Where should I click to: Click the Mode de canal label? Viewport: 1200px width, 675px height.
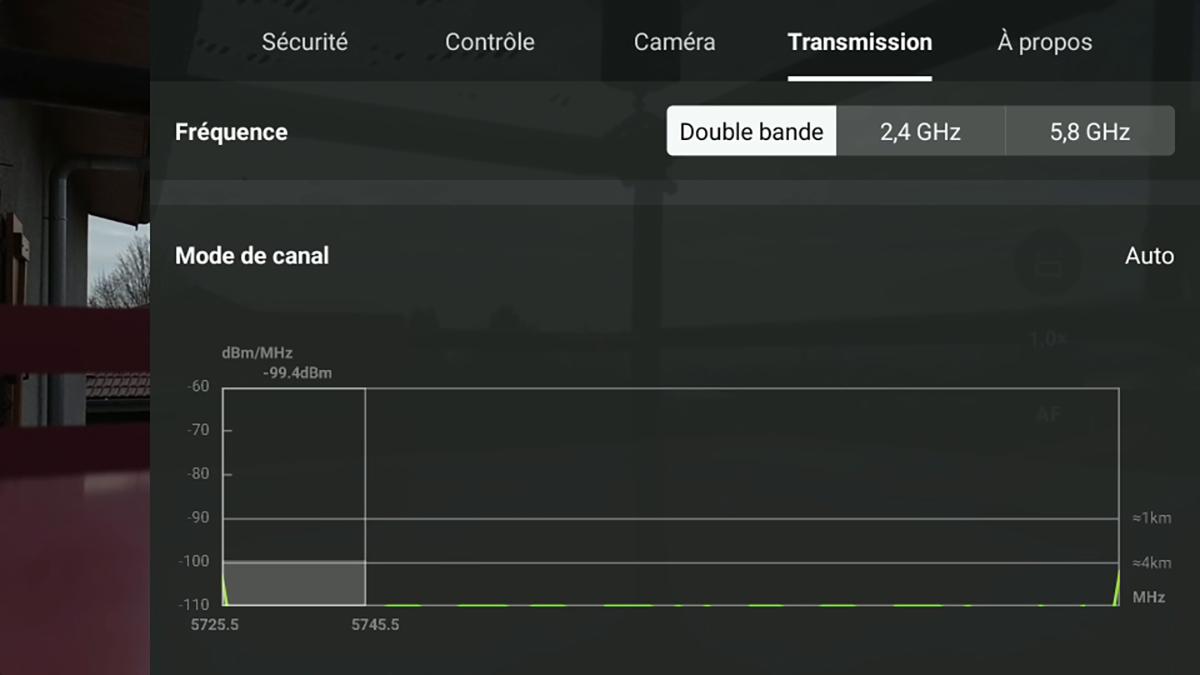252,255
